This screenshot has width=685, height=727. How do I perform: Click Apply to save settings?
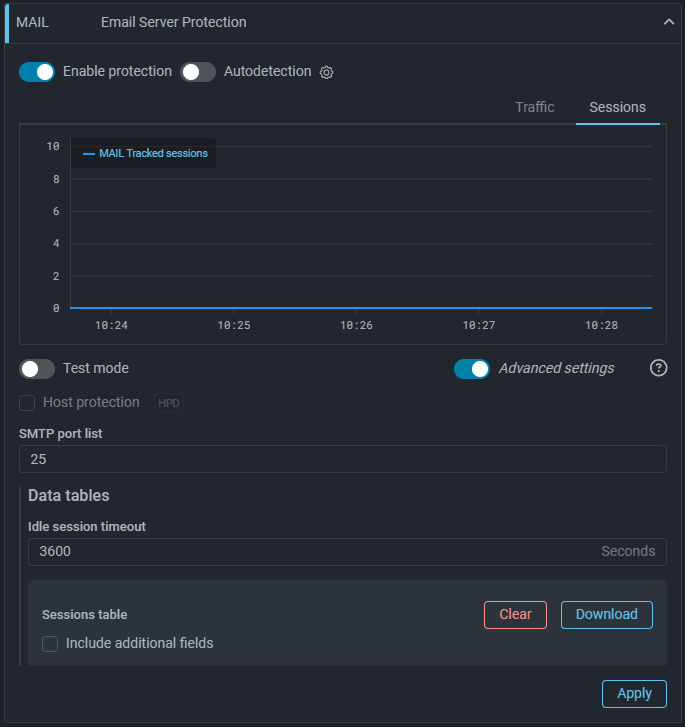(634, 693)
